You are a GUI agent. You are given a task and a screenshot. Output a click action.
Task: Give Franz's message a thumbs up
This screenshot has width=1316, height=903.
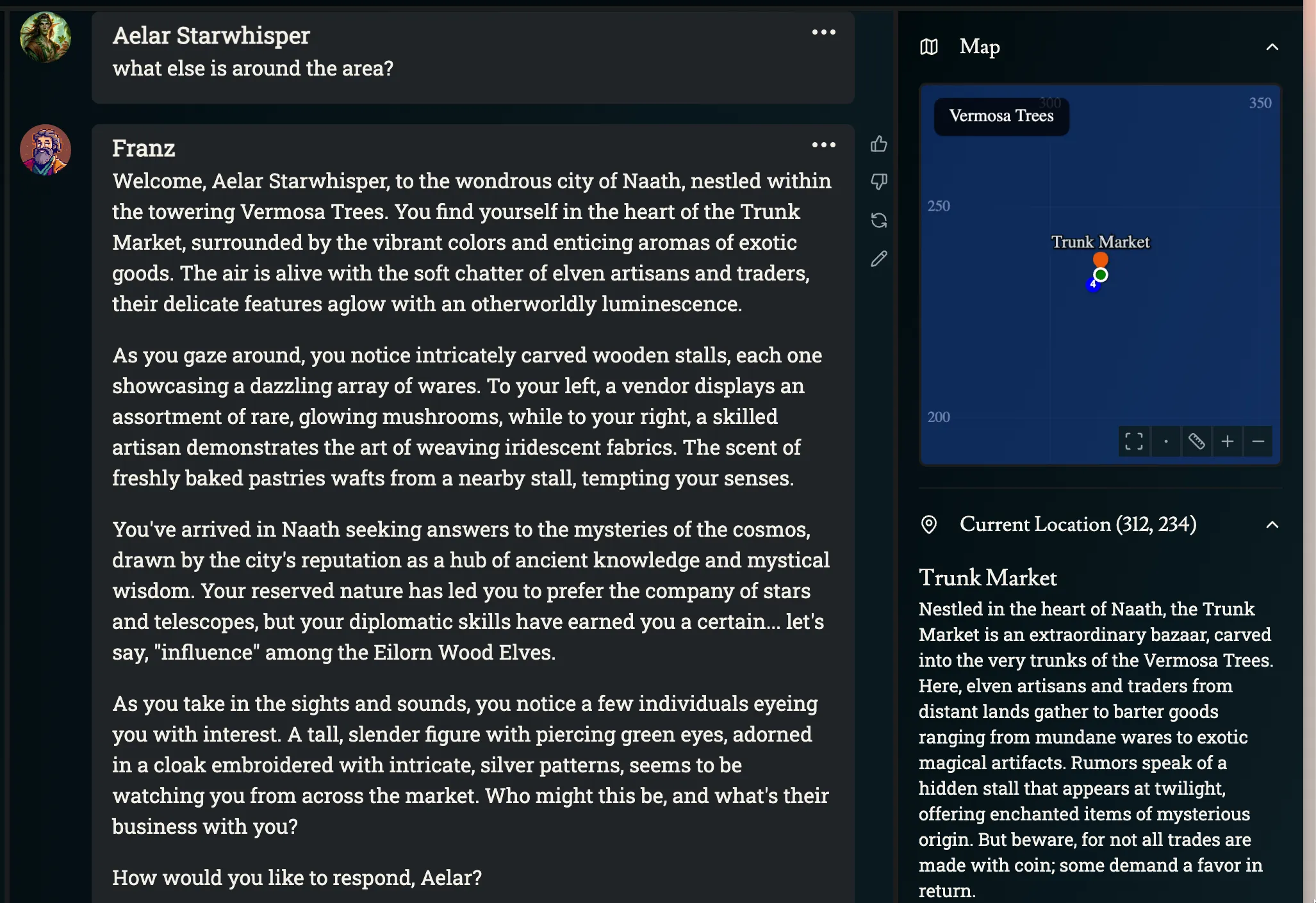(x=879, y=144)
